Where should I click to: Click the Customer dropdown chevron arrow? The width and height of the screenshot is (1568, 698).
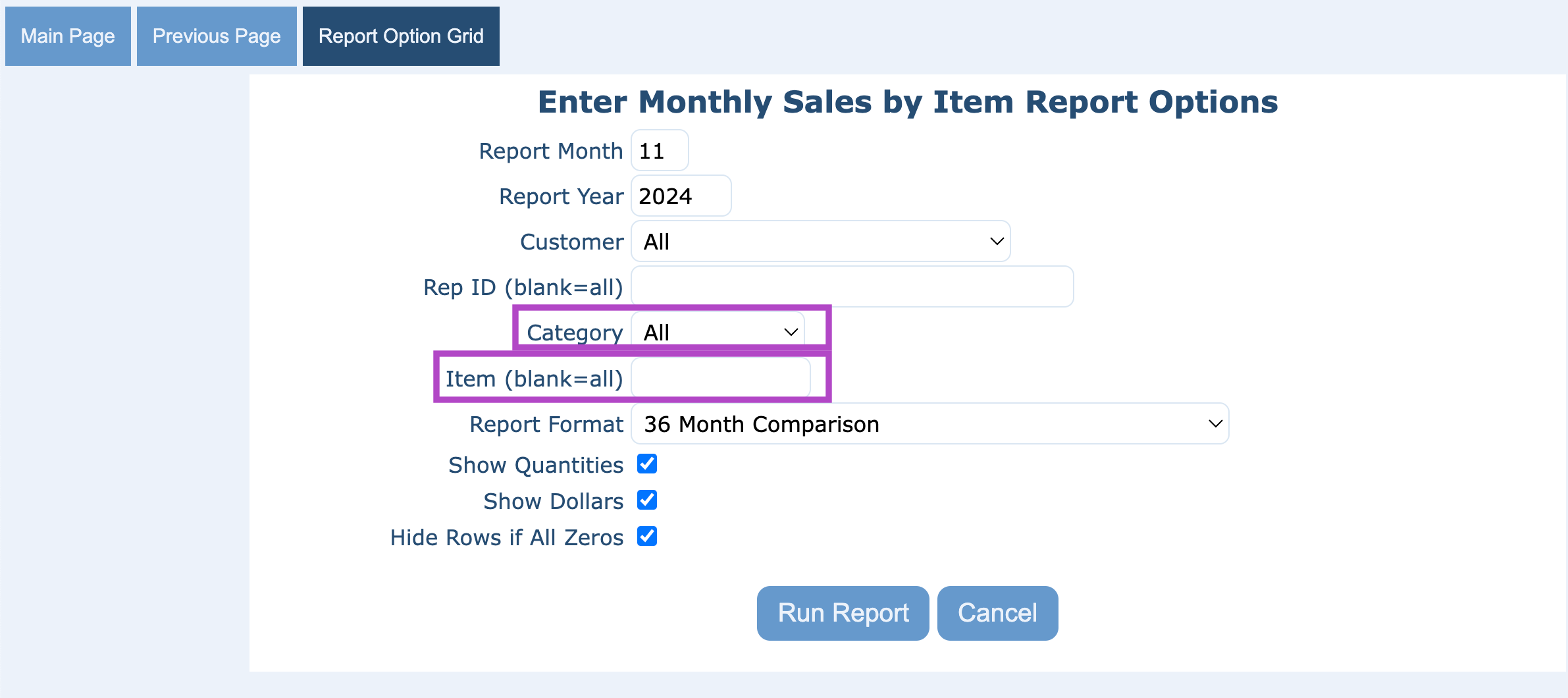click(997, 242)
